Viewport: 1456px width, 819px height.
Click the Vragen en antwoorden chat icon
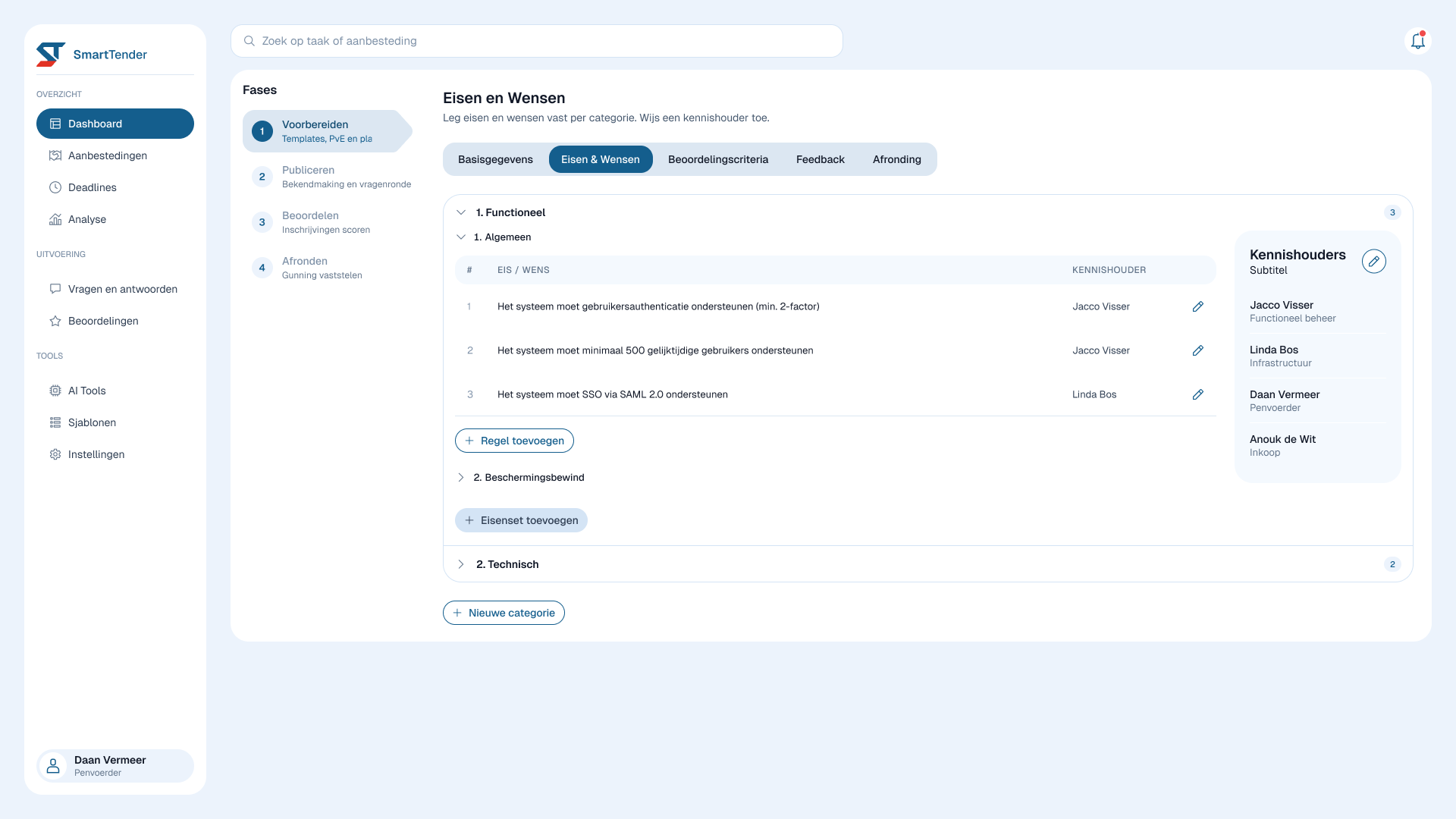pos(55,289)
